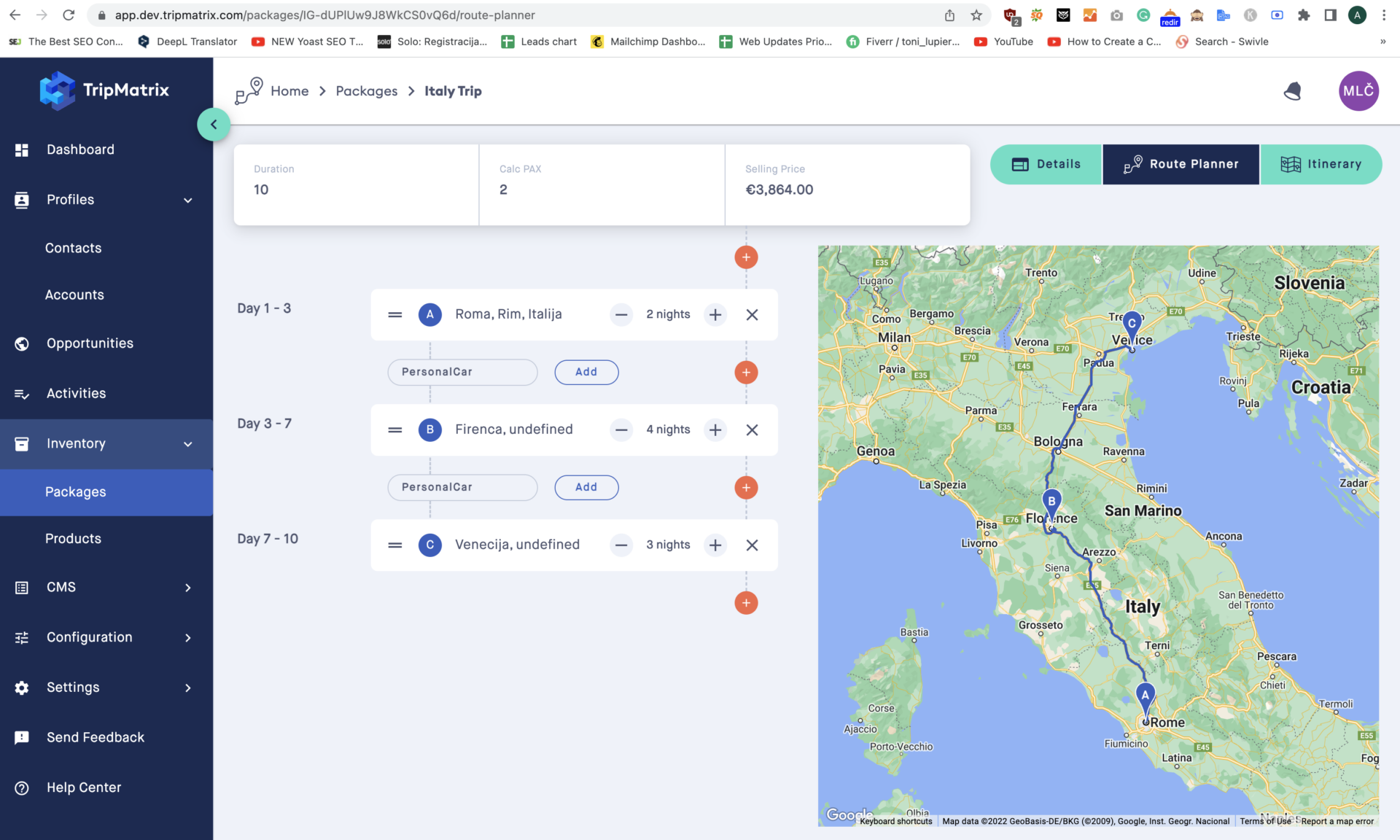The height and width of the screenshot is (840, 1400).
Task: Open the Dashboard sidebar icon
Action: coord(22,149)
